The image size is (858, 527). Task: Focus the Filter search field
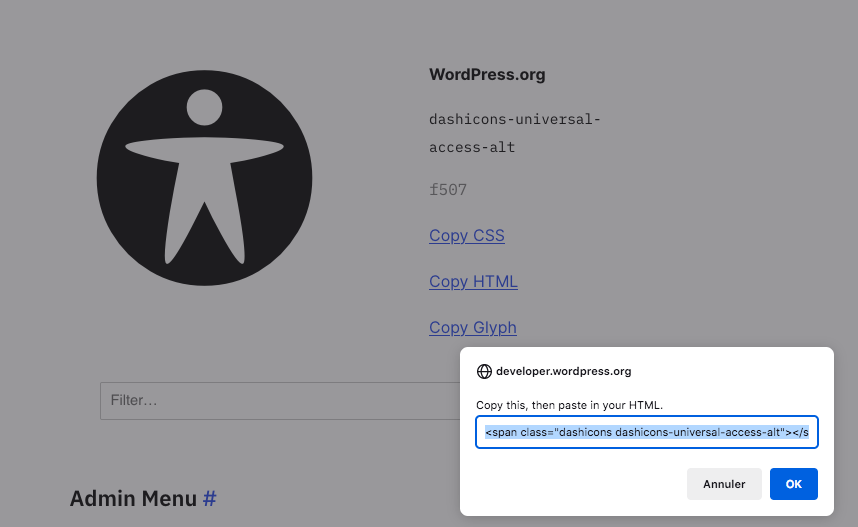click(x=280, y=401)
